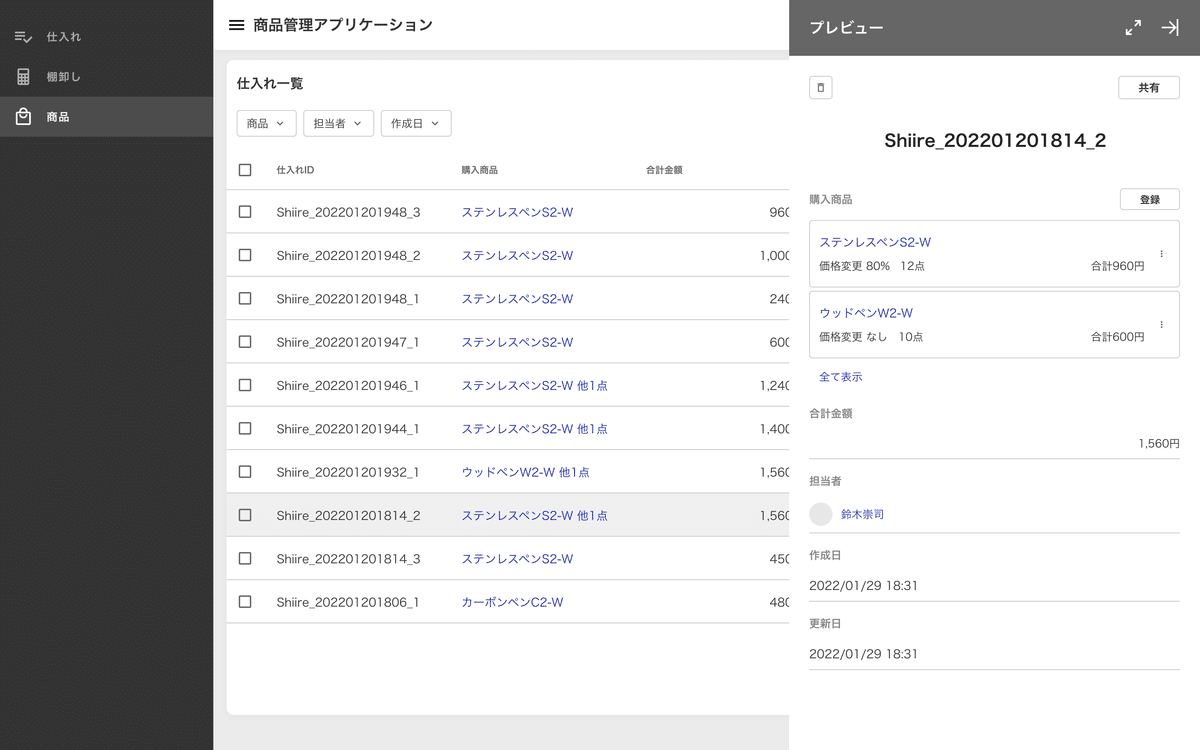Click the 棚卸し calculator icon in sidebar
The image size is (1200, 750).
tap(23, 77)
